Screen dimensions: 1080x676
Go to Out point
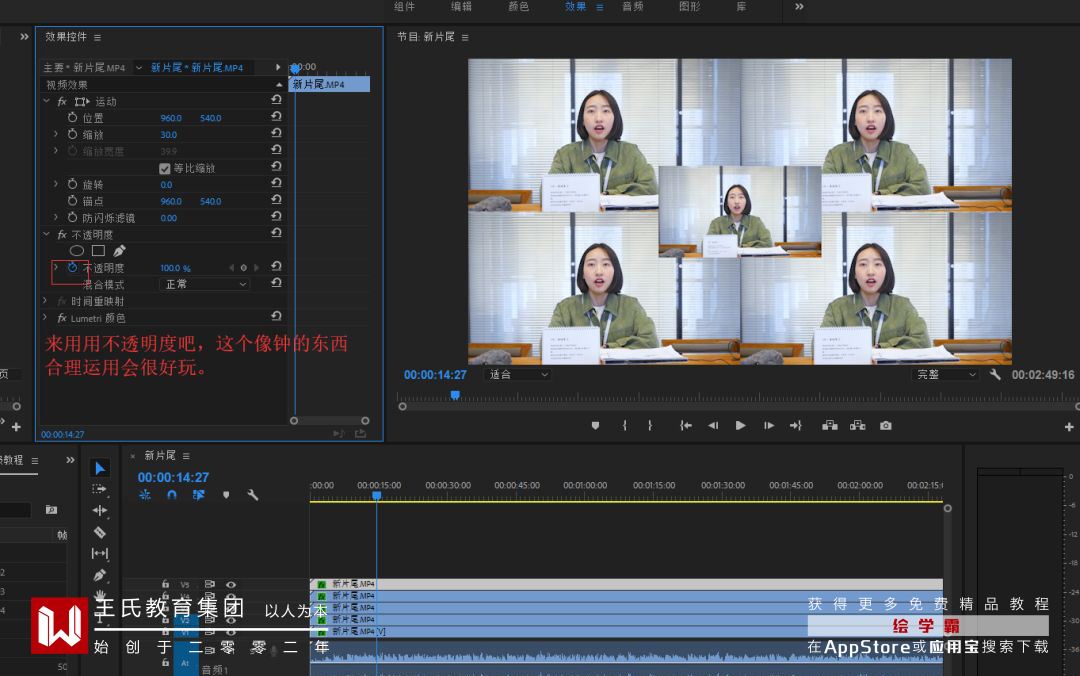coord(796,426)
